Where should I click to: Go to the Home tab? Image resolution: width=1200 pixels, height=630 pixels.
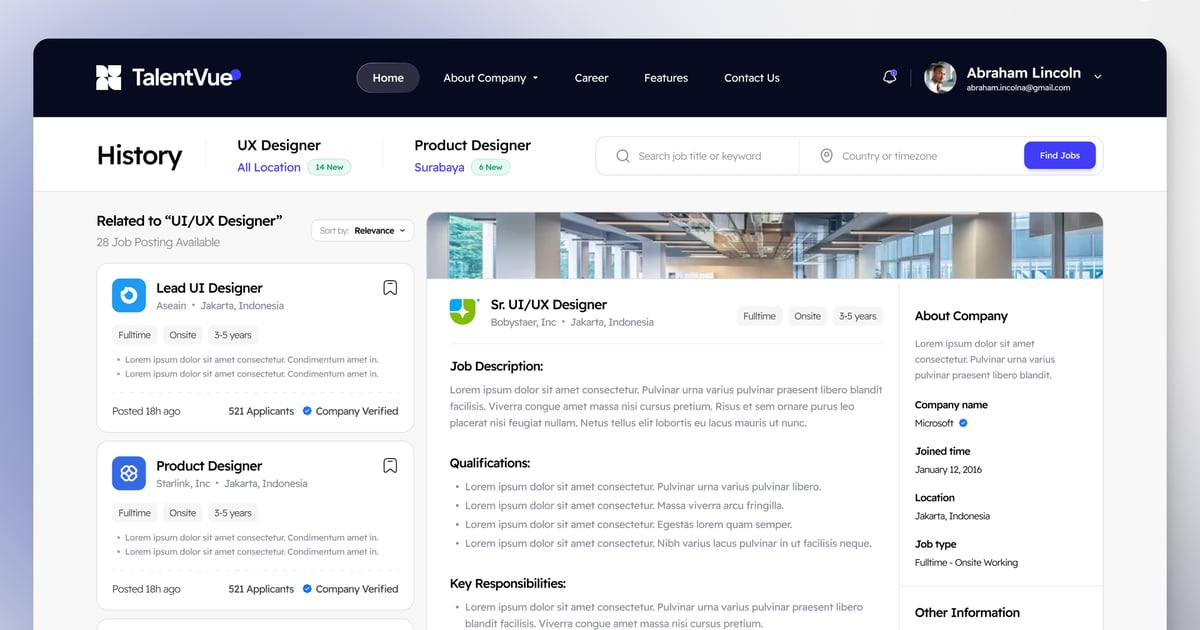coord(388,78)
